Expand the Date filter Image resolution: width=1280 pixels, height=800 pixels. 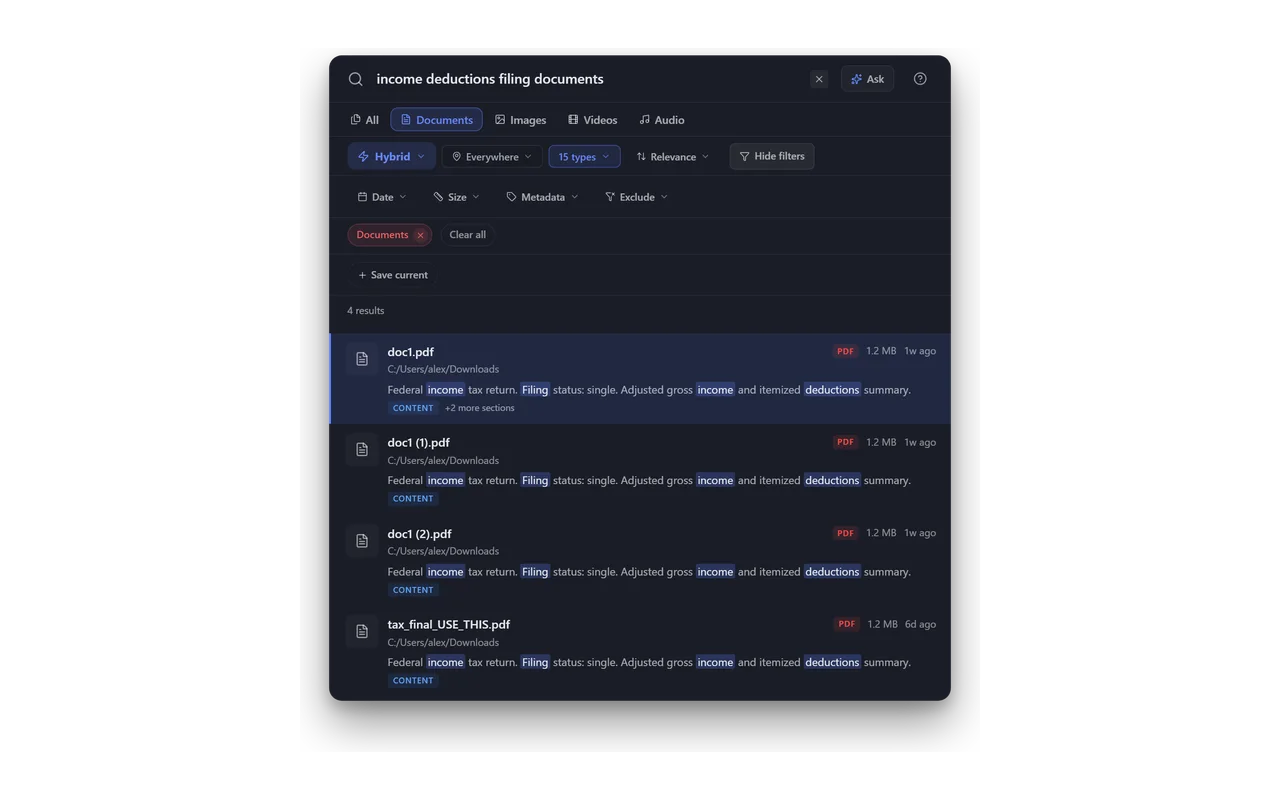tap(382, 197)
